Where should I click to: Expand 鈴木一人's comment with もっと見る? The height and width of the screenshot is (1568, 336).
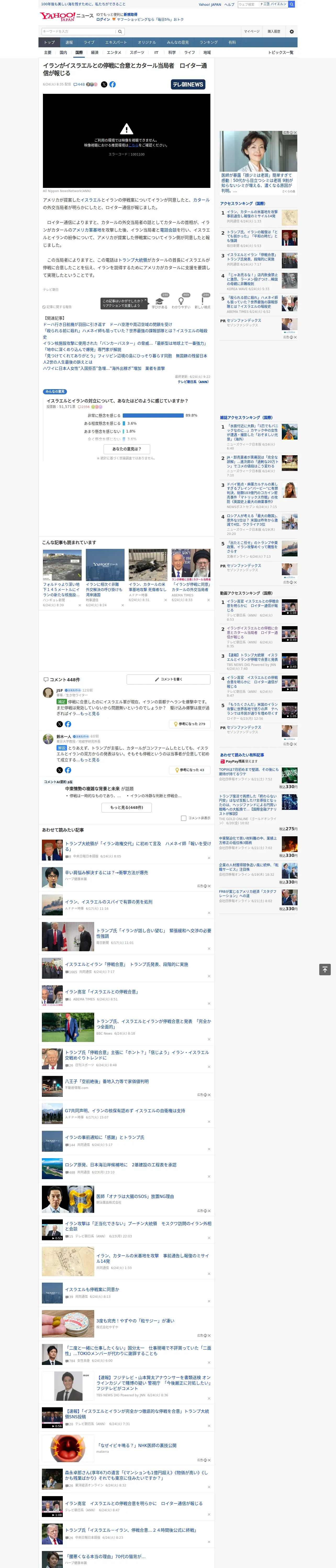coord(90,760)
